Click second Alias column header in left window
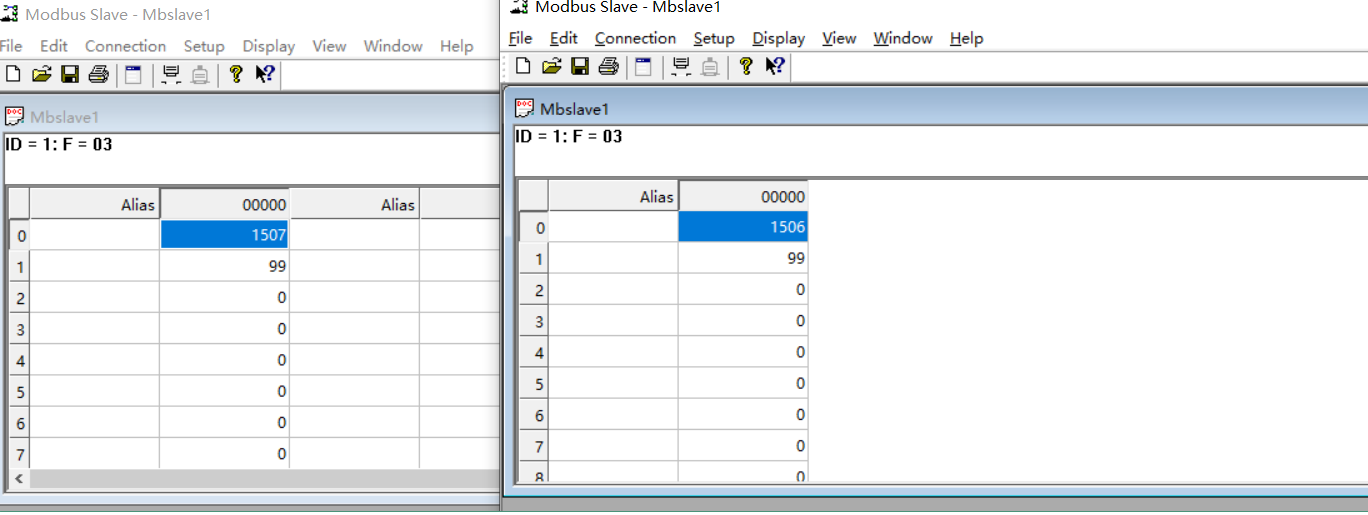The image size is (1368, 515). (x=355, y=204)
